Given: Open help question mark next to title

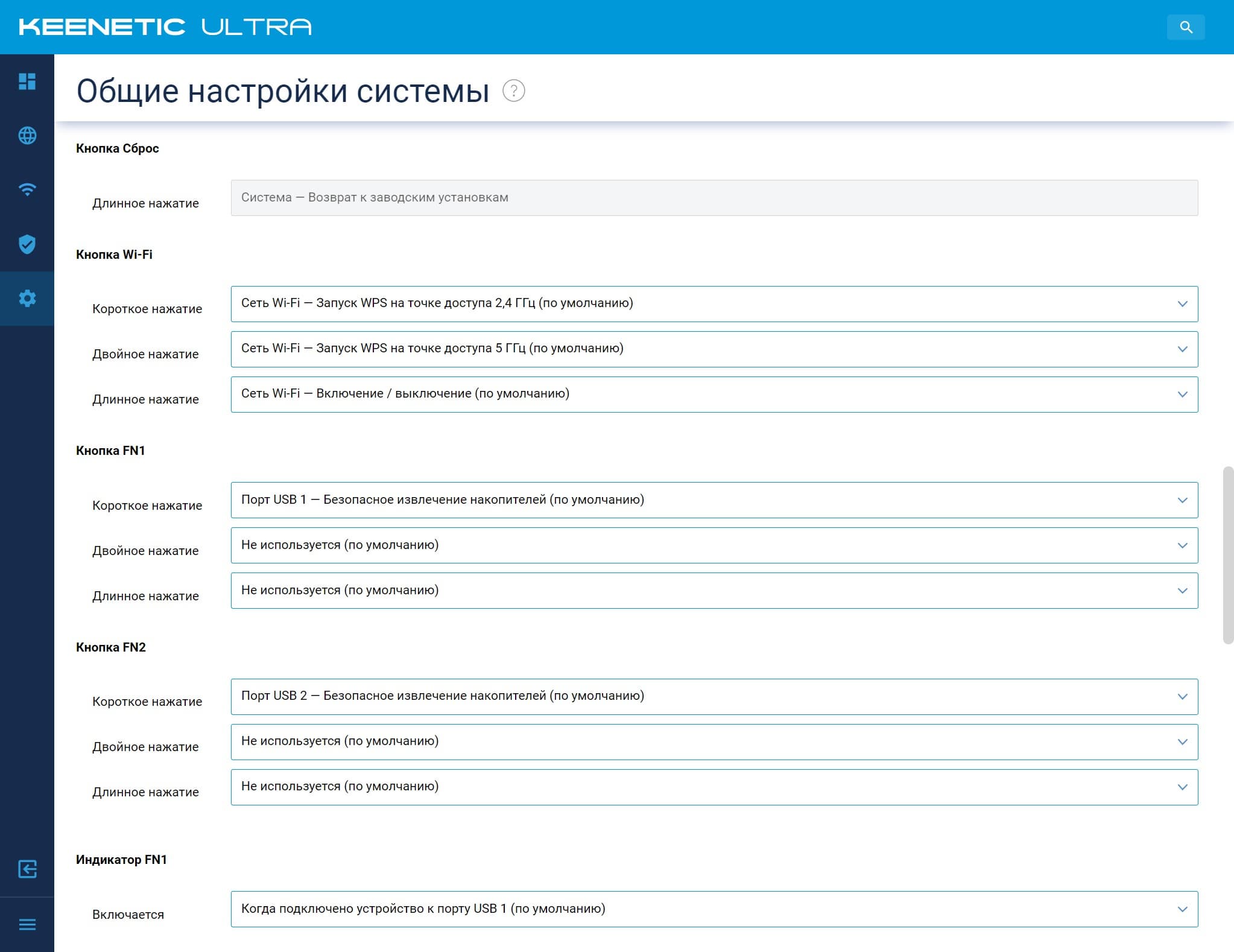Looking at the screenshot, I should click(x=513, y=91).
